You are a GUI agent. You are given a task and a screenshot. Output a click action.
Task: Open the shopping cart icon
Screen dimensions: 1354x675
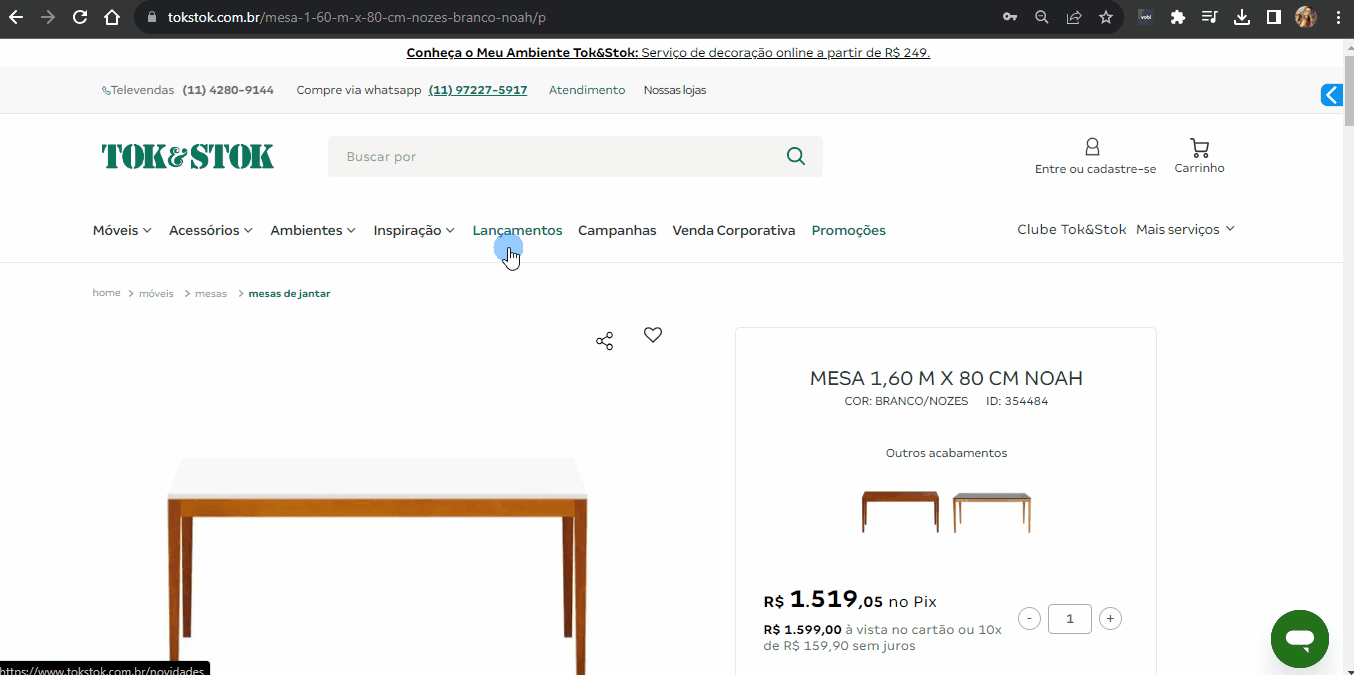[x=1200, y=147]
